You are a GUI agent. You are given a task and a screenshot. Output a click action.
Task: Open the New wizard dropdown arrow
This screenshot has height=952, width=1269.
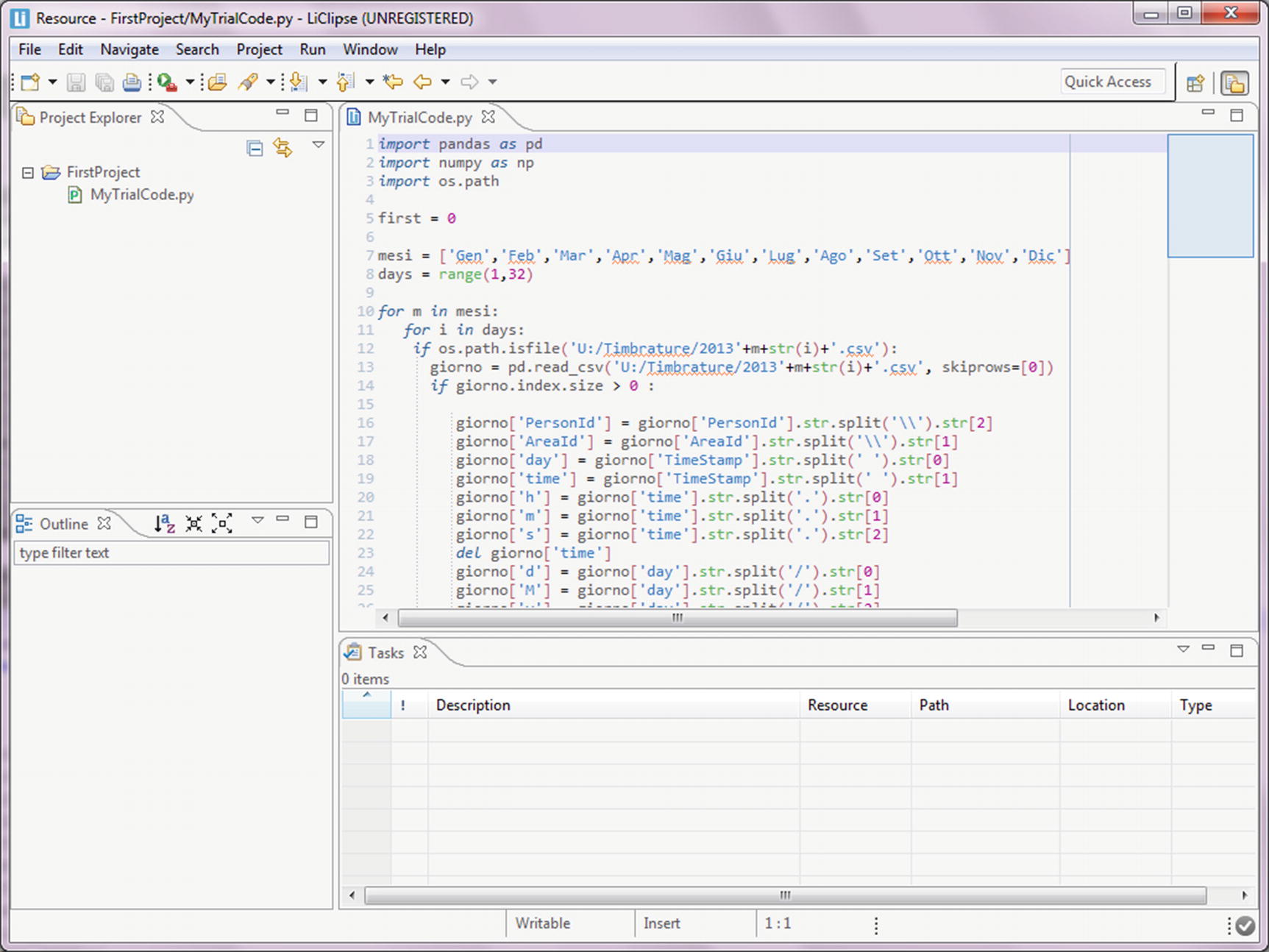(x=52, y=82)
